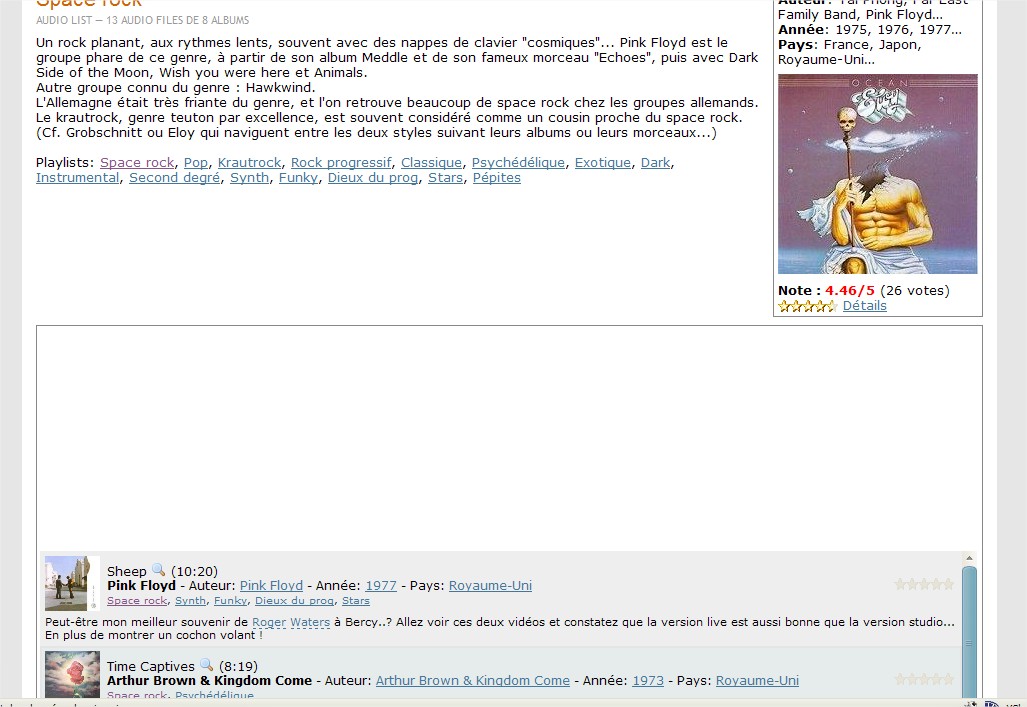
Task: Click the magnifier icon next to Sheep
Action: [x=159, y=569]
